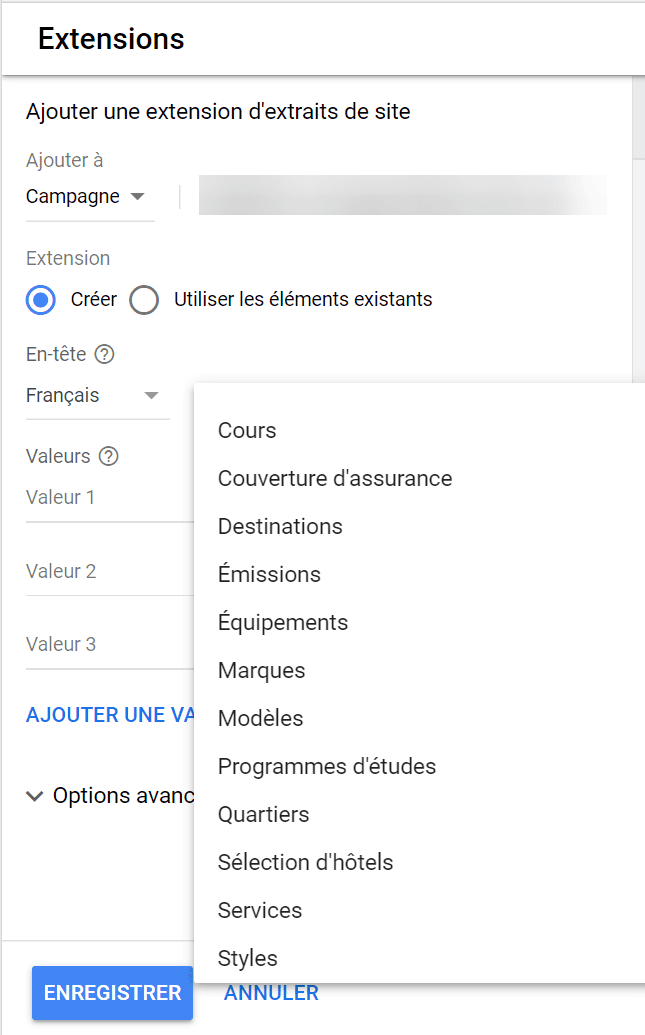Select Modèles header type
645x1035 pixels.
[x=260, y=718]
